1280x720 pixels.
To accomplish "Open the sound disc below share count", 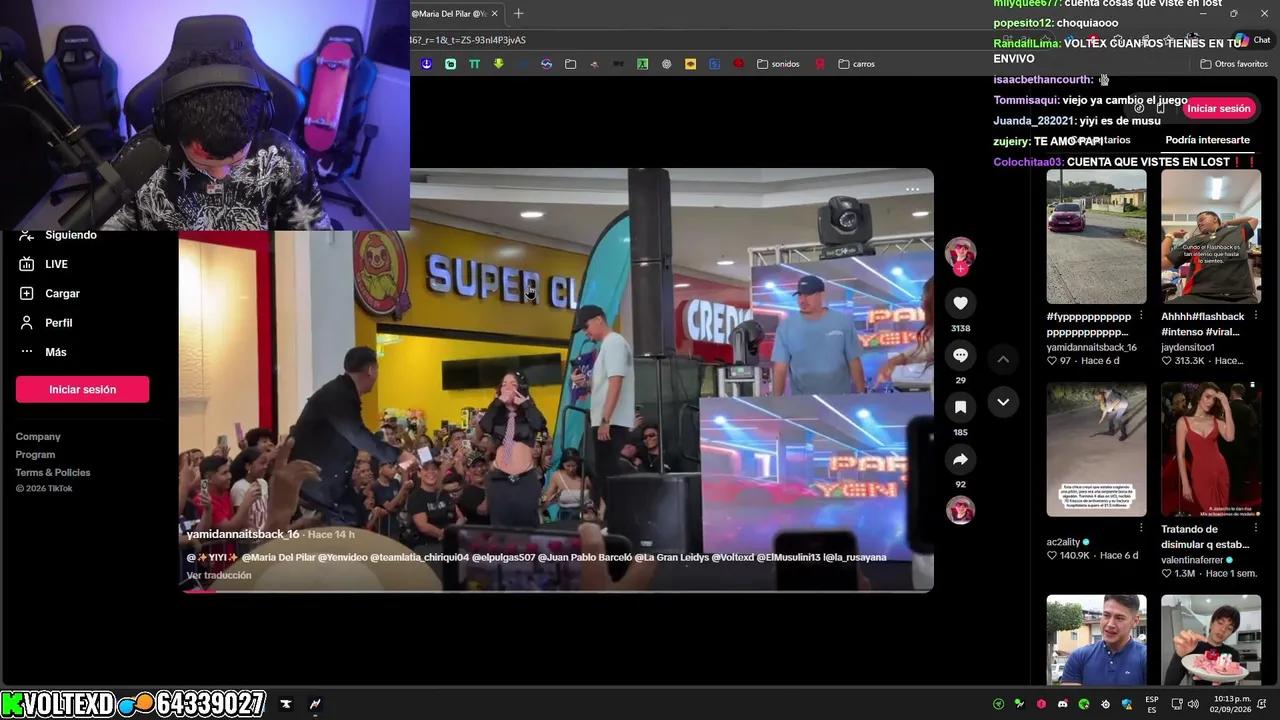I will (x=960, y=510).
